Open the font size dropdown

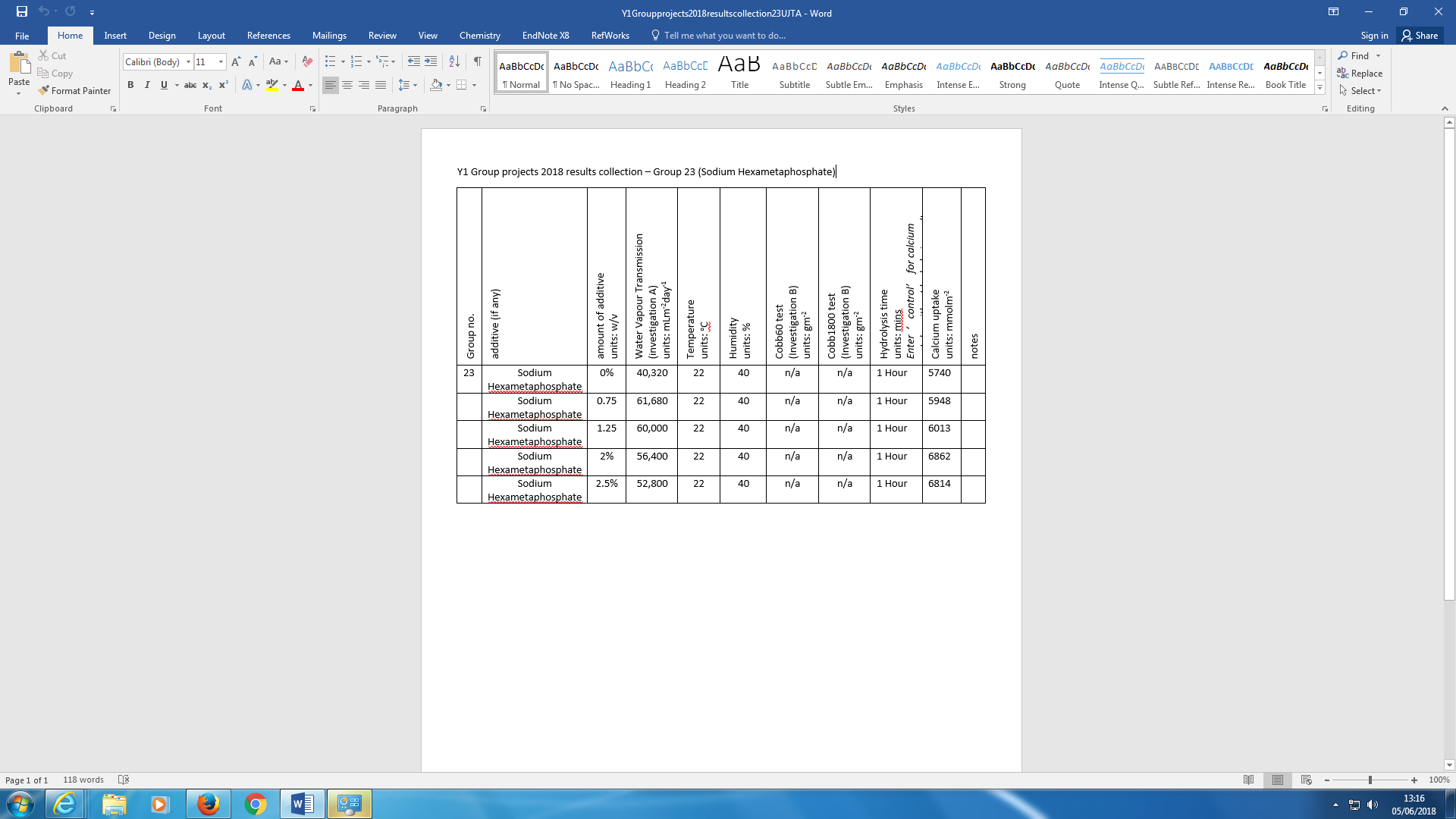pyautogui.click(x=221, y=61)
